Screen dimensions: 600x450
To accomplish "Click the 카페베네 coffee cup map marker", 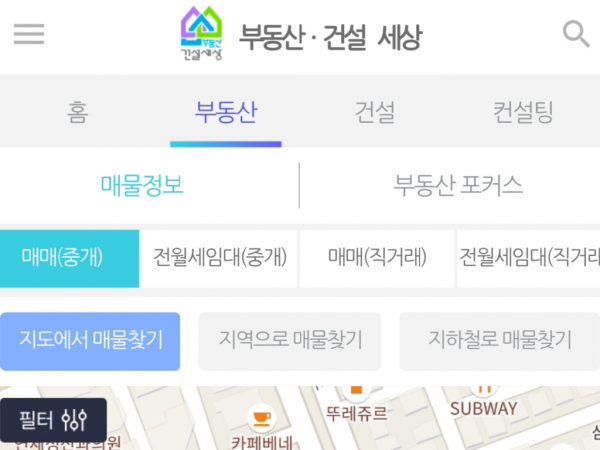I will pos(261,417).
